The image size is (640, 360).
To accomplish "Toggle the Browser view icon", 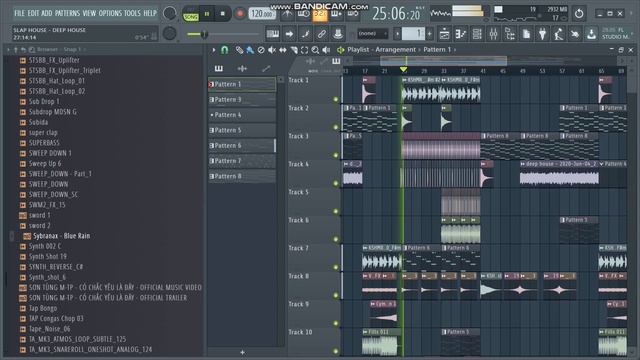I will (510, 34).
